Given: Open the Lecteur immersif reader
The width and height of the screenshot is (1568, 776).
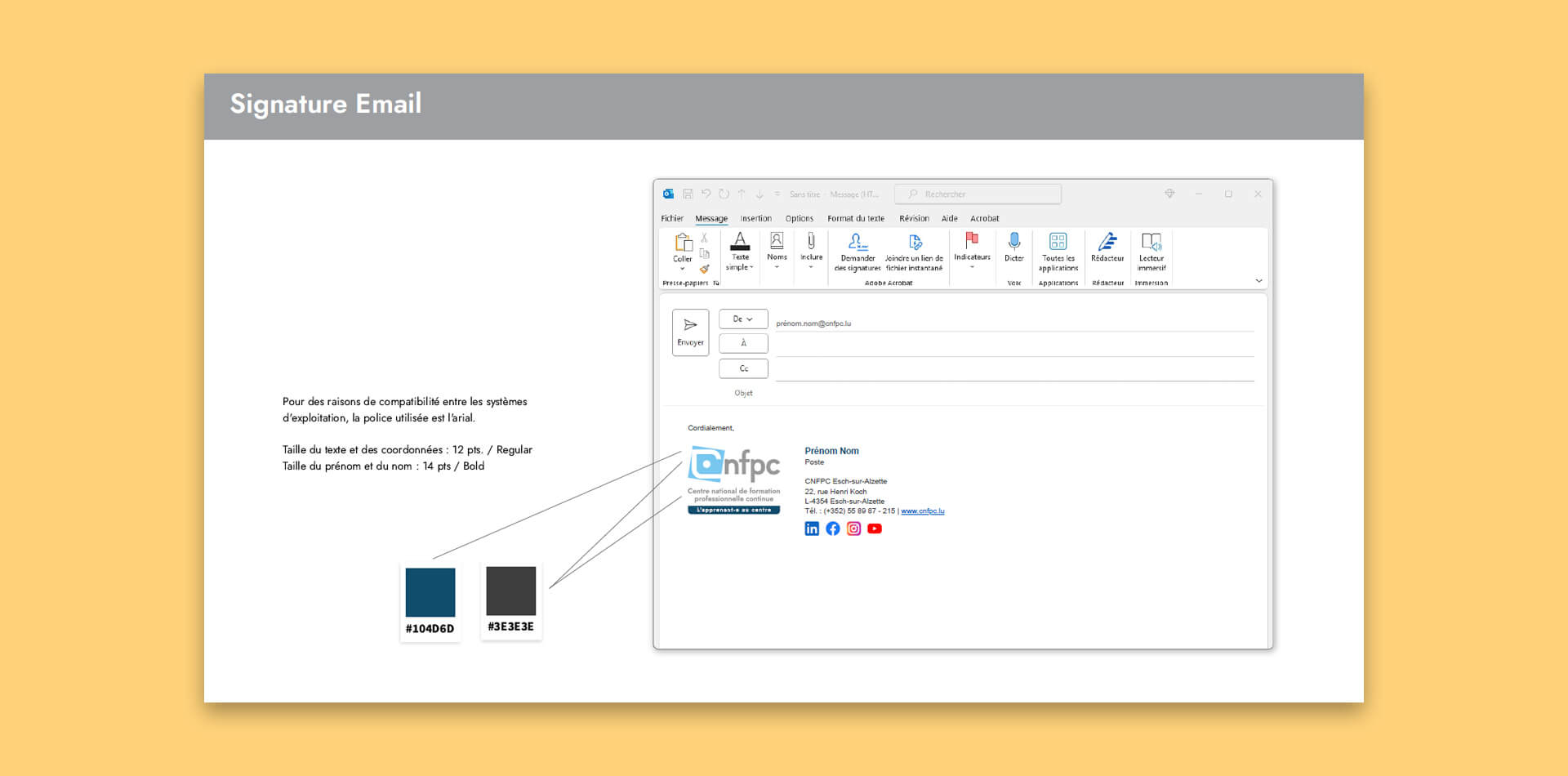Looking at the screenshot, I should click(1151, 252).
